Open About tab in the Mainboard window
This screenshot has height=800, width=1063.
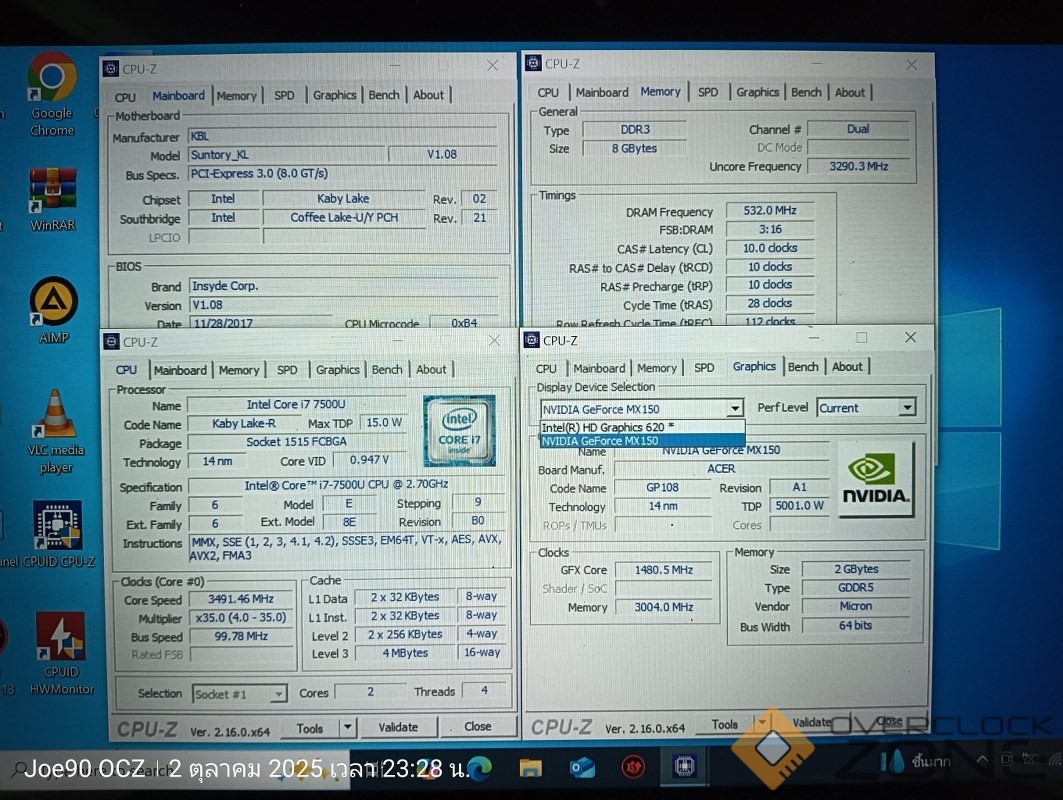click(428, 95)
